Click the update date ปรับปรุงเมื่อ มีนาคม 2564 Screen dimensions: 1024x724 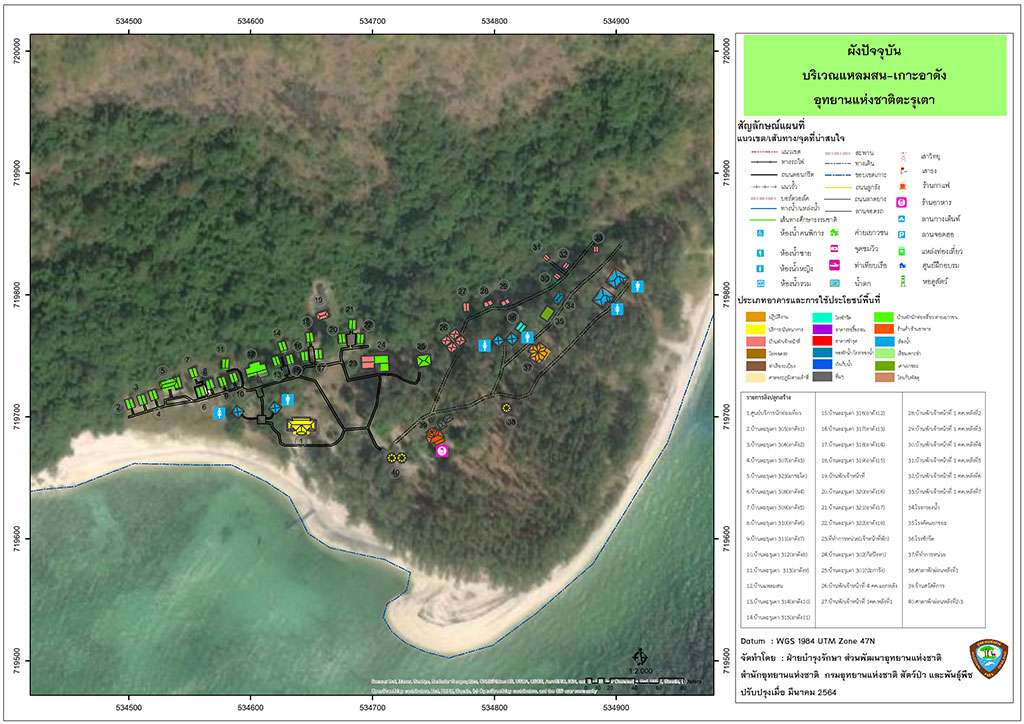[788, 692]
